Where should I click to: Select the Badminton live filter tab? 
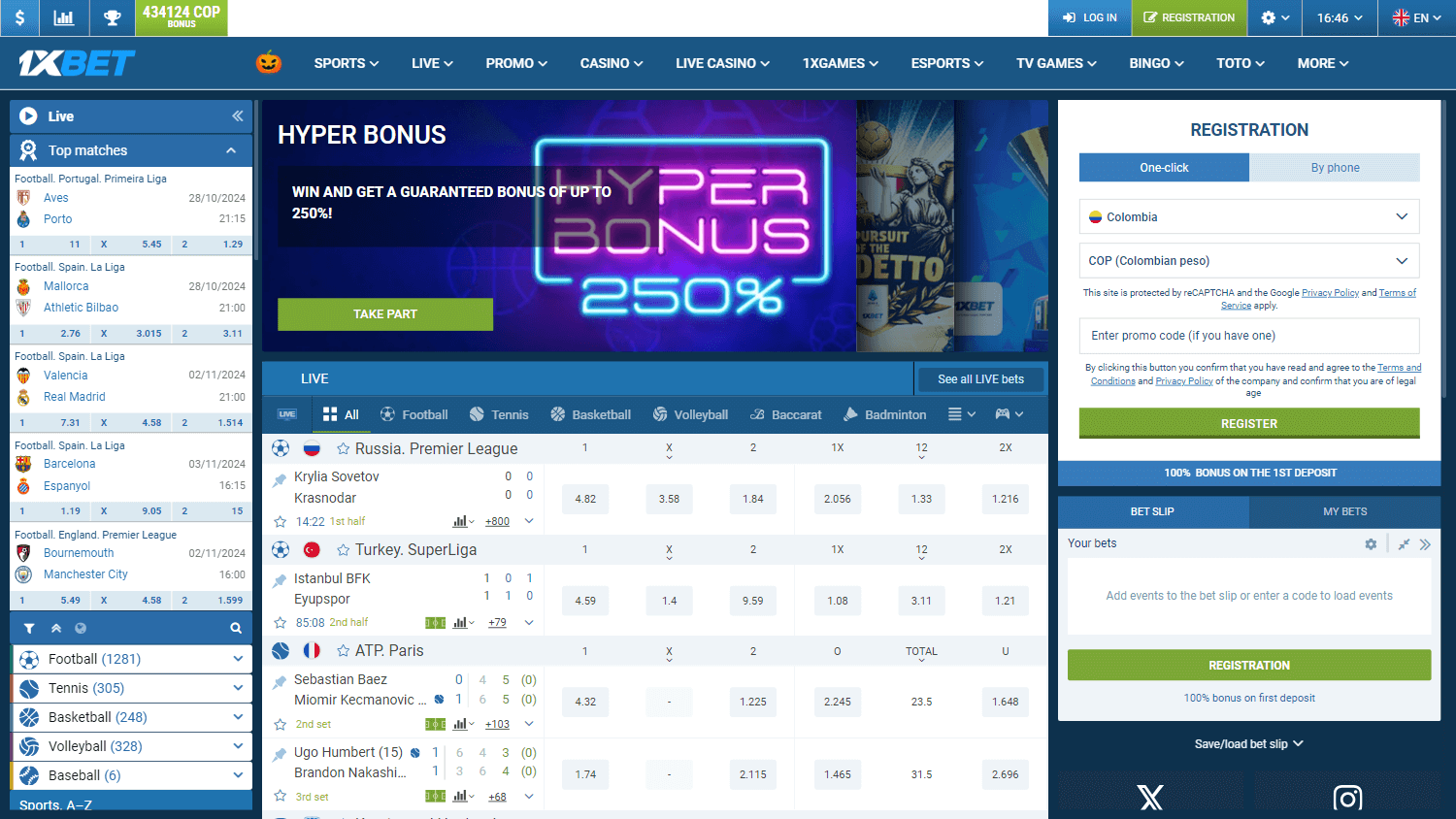coord(884,414)
